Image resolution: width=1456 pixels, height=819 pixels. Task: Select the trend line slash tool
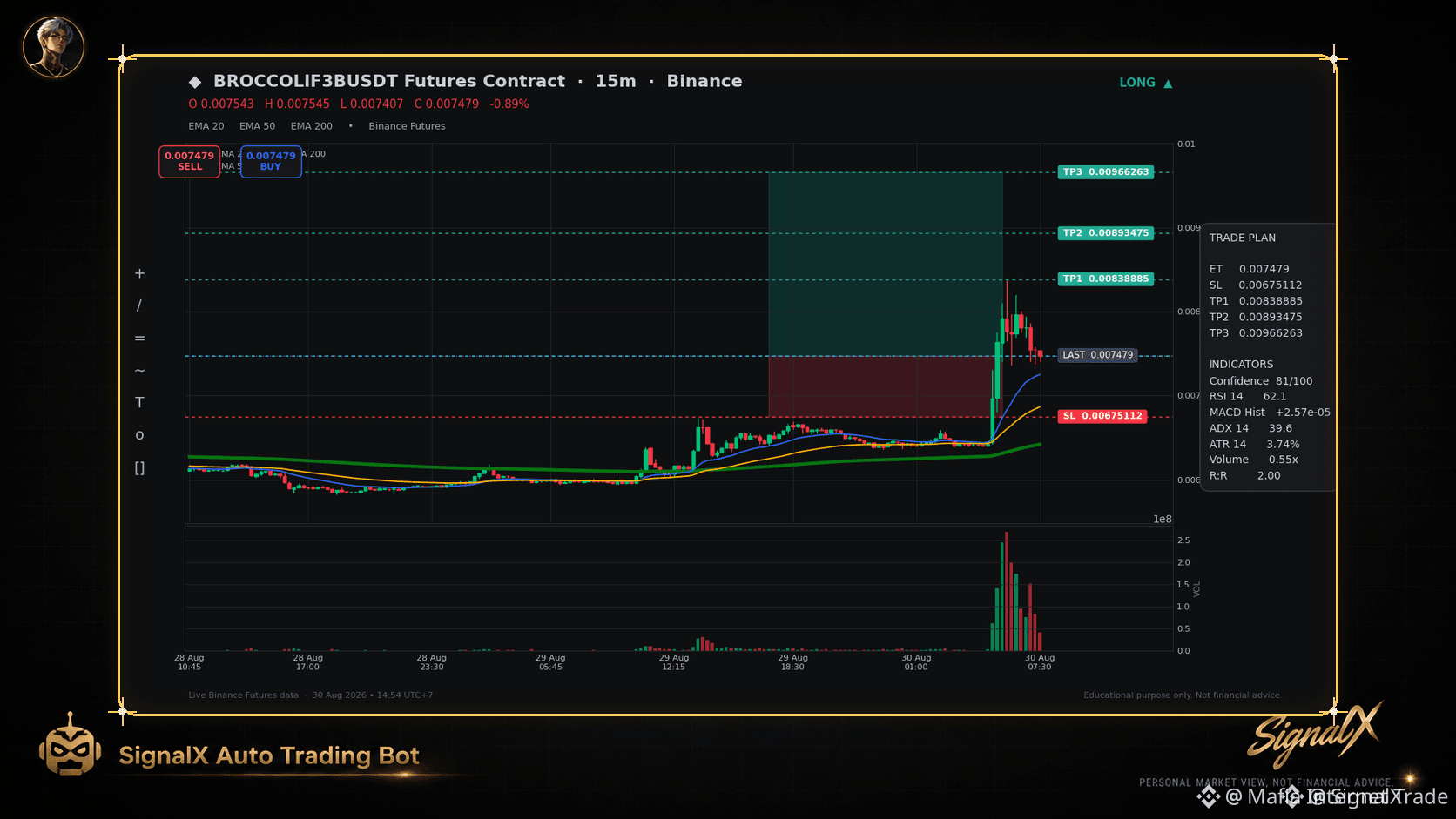point(139,305)
